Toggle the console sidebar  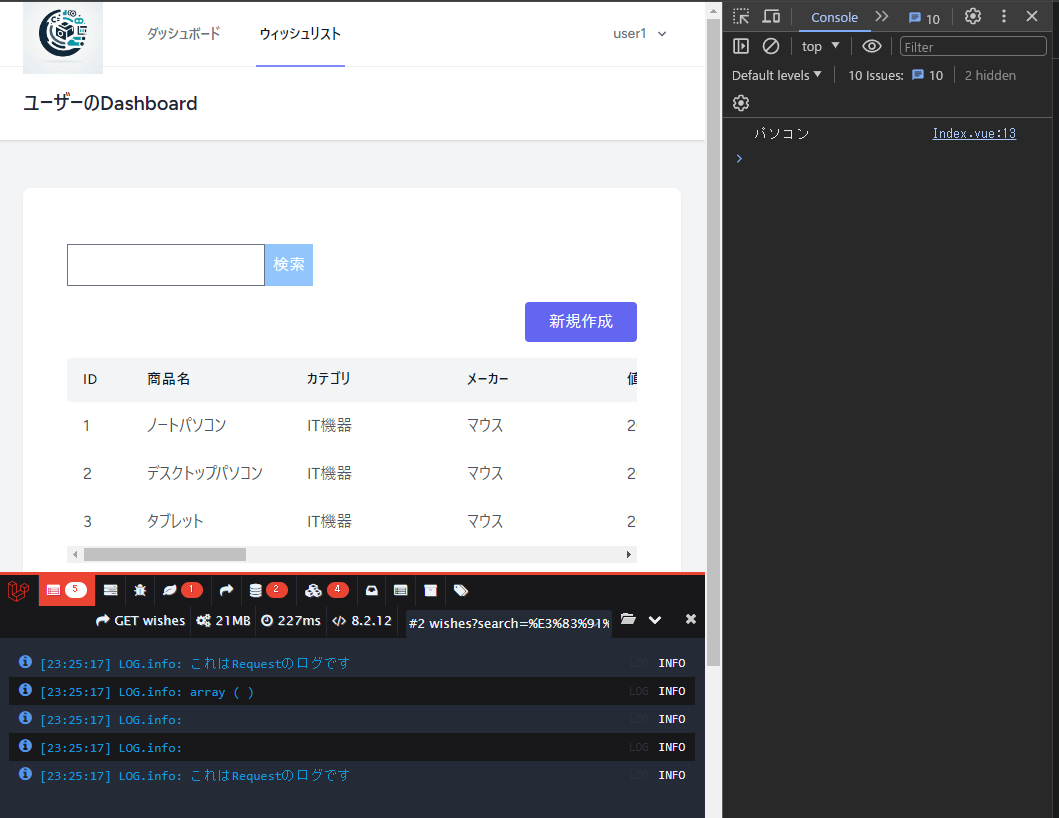741,46
